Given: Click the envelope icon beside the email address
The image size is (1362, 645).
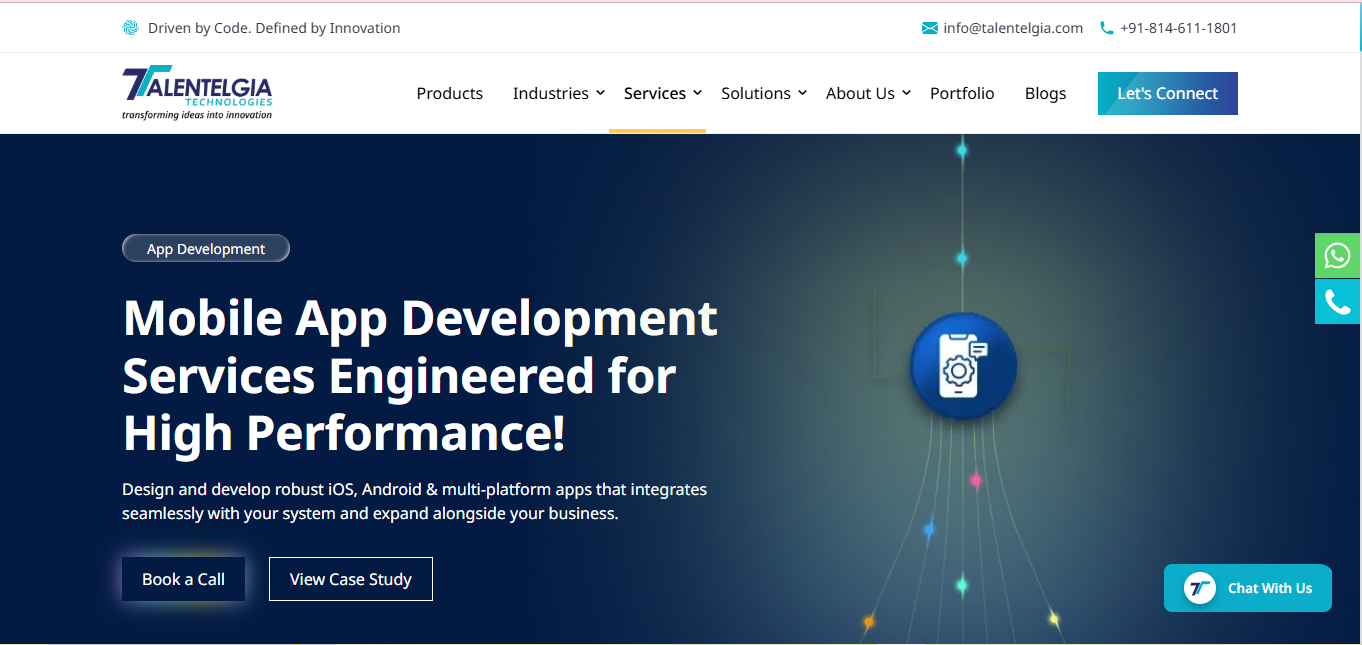Looking at the screenshot, I should point(930,28).
